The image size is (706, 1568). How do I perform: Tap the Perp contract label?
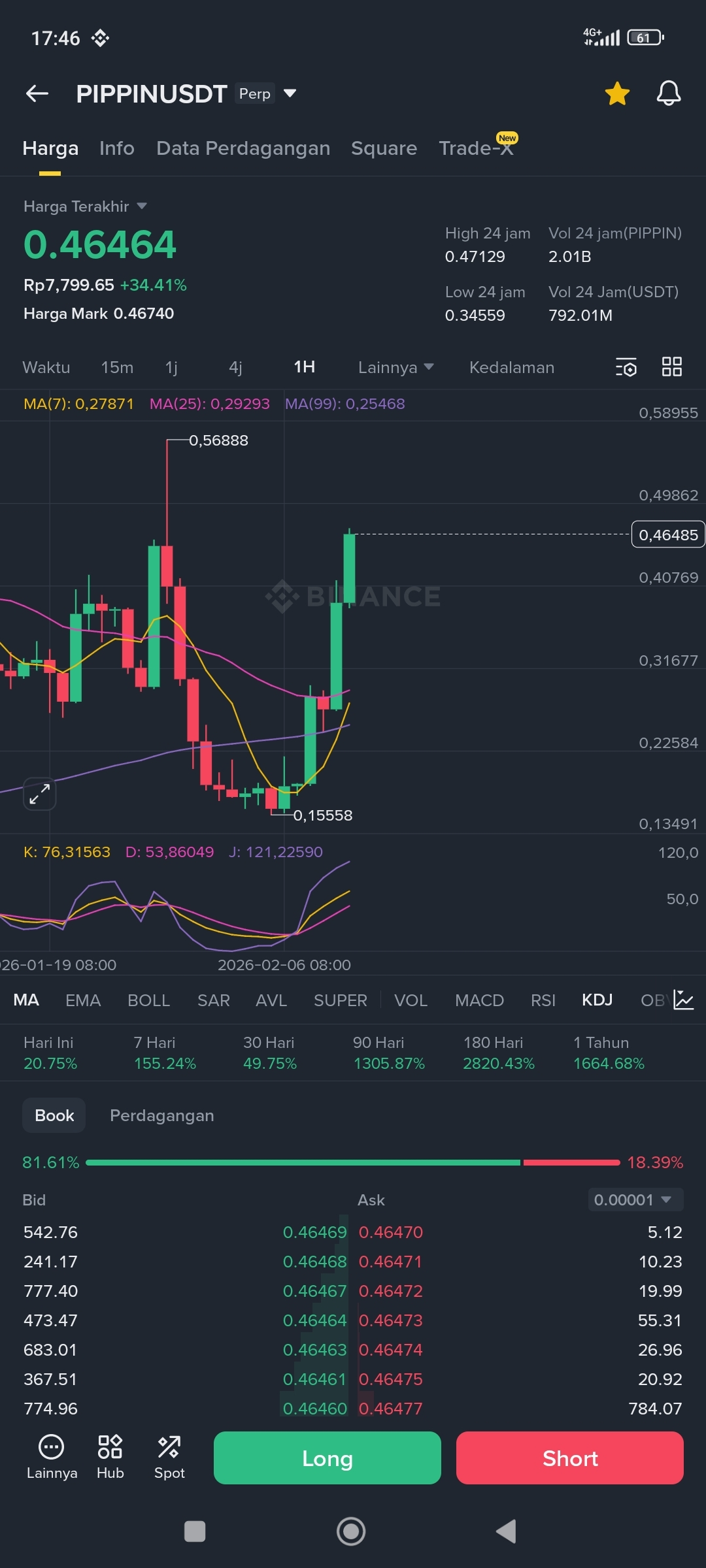(x=255, y=93)
